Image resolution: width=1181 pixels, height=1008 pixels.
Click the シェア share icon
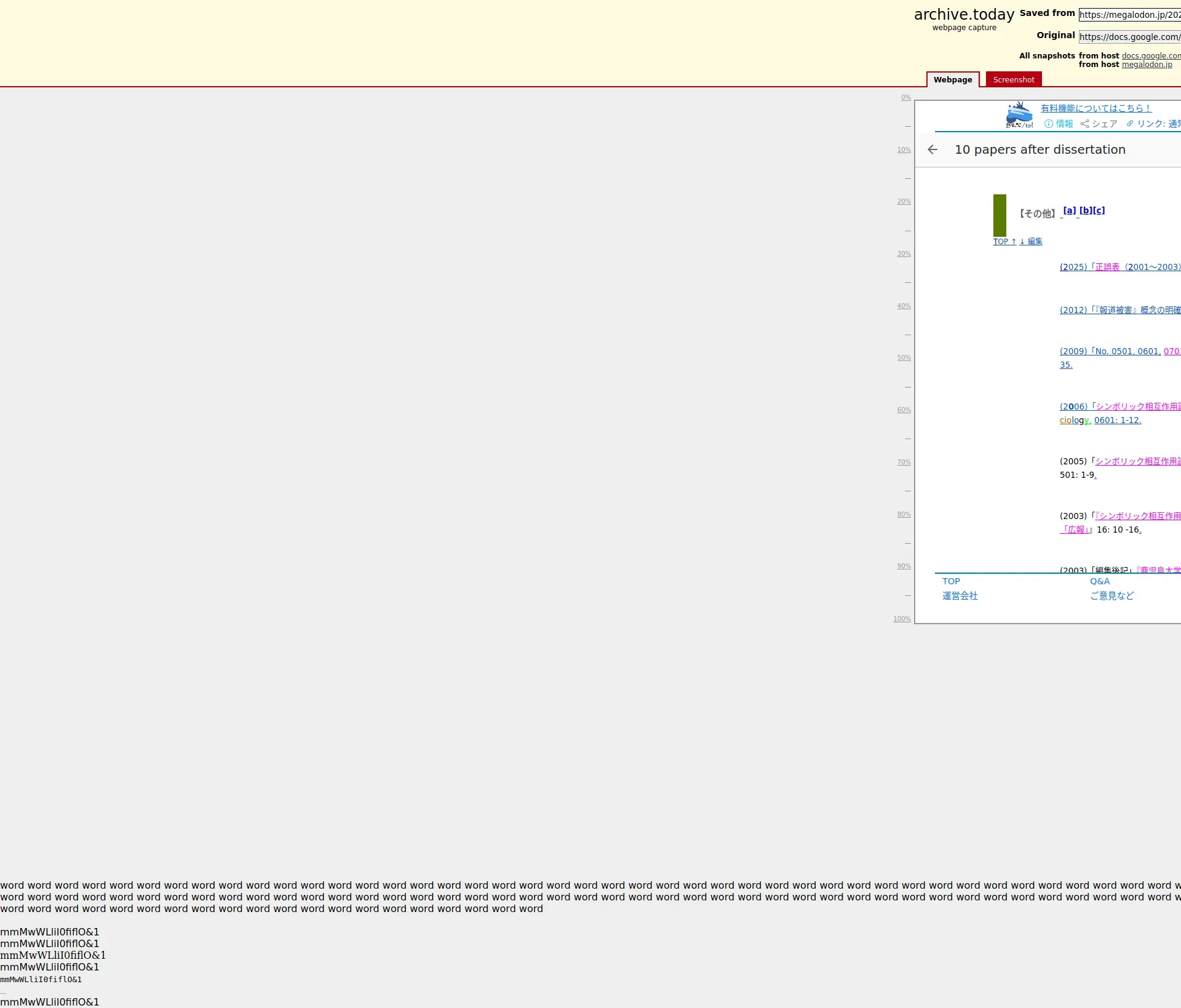coord(1084,124)
